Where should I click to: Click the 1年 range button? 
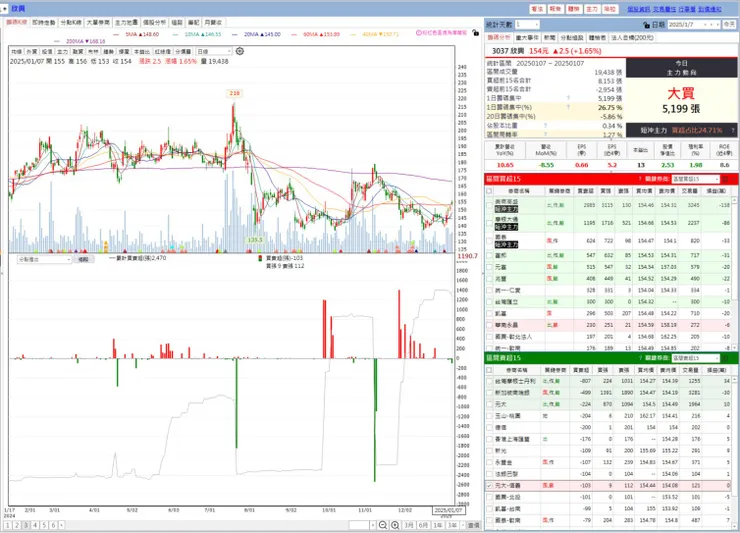pos(438,525)
